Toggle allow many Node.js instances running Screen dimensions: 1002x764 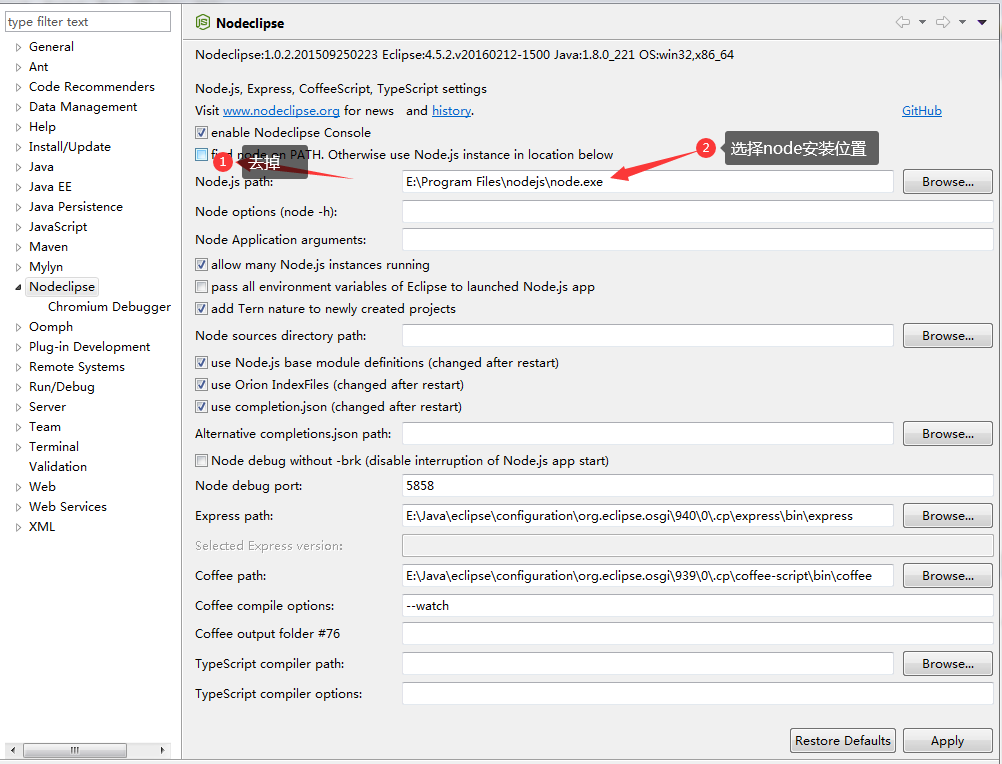201,264
